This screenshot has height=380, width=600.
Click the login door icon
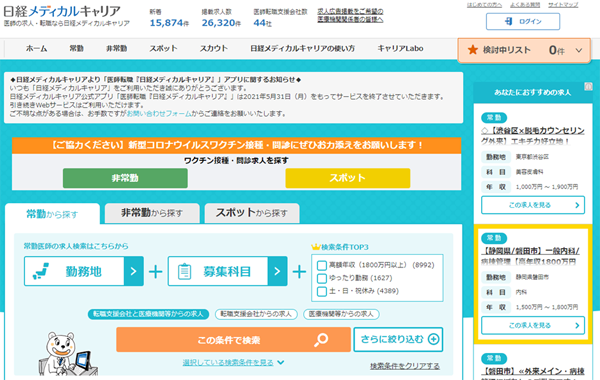pos(508,21)
